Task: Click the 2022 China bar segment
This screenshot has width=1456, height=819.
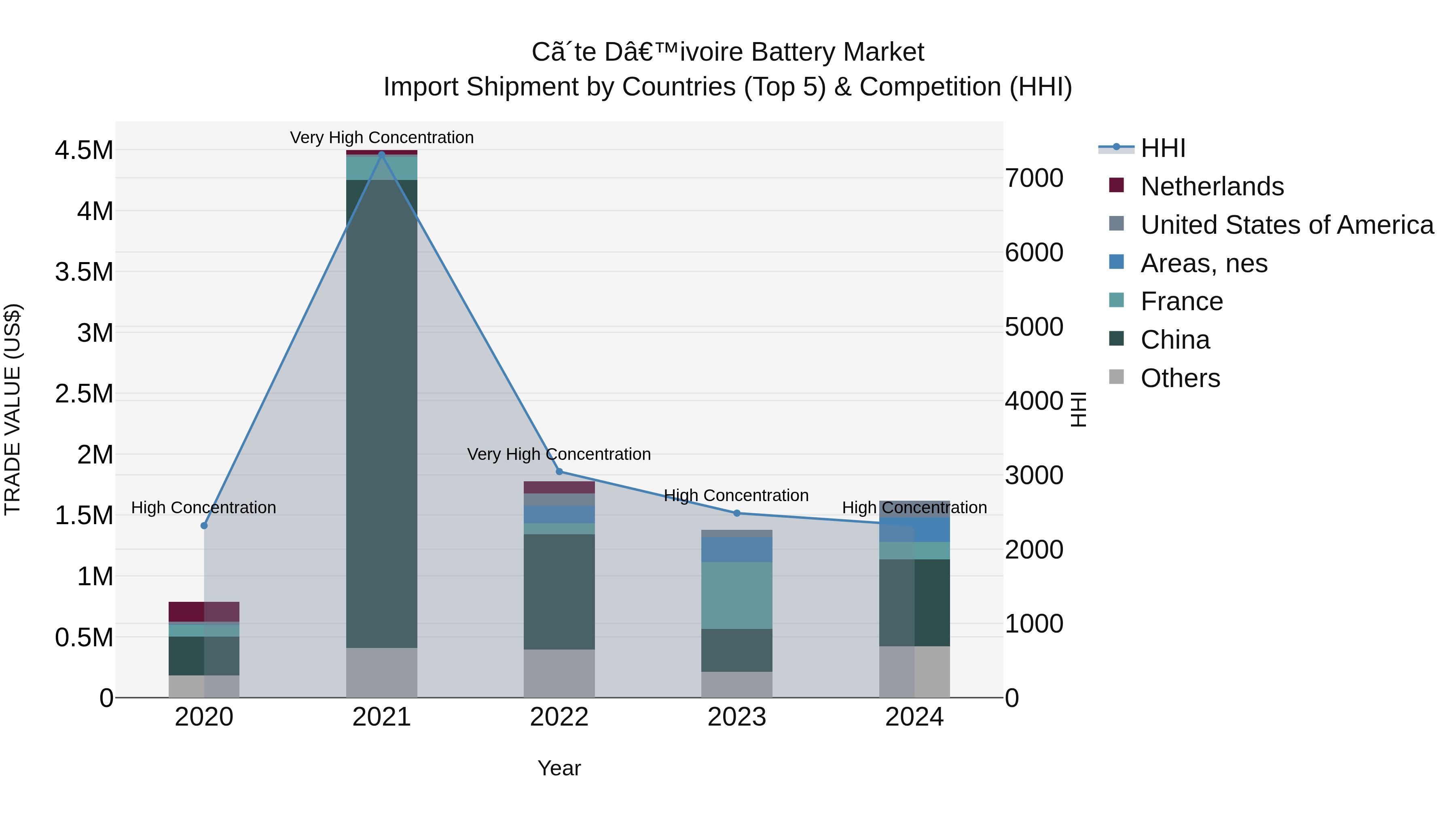Action: pyautogui.click(x=559, y=592)
